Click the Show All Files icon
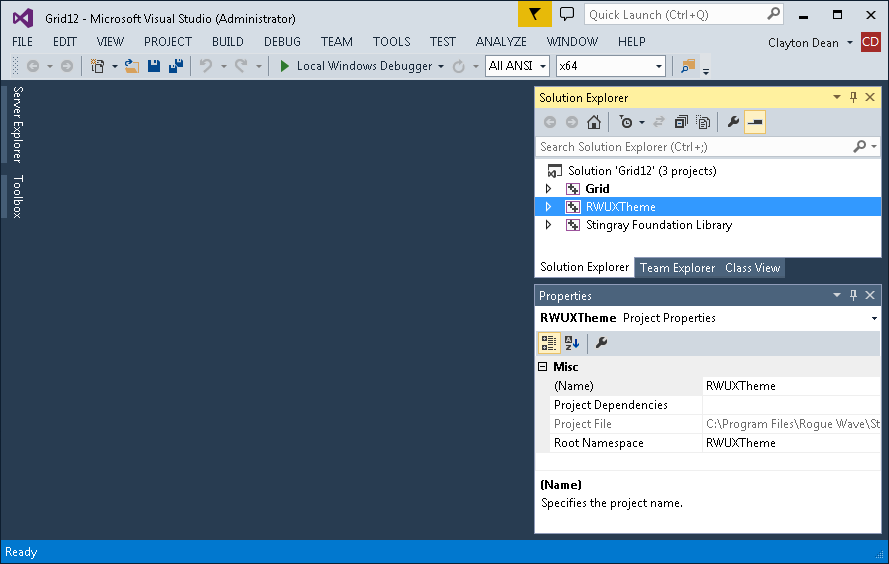Screen dimensions: 889x564 coord(703,122)
